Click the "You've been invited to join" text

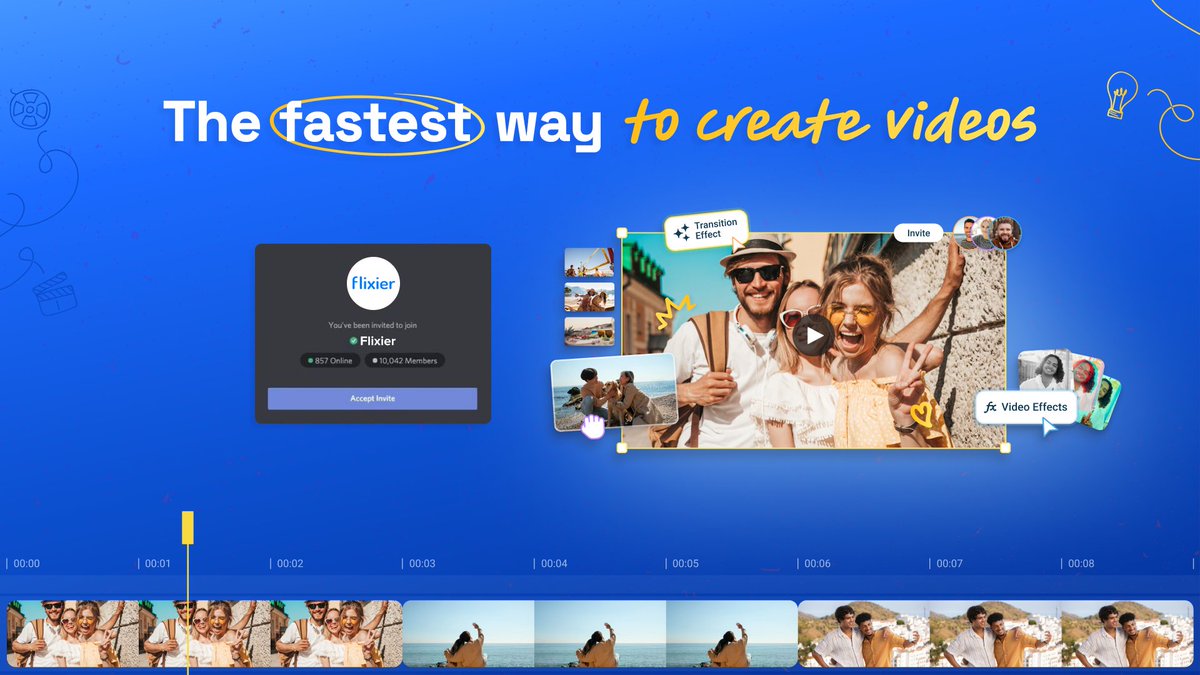(x=372, y=325)
